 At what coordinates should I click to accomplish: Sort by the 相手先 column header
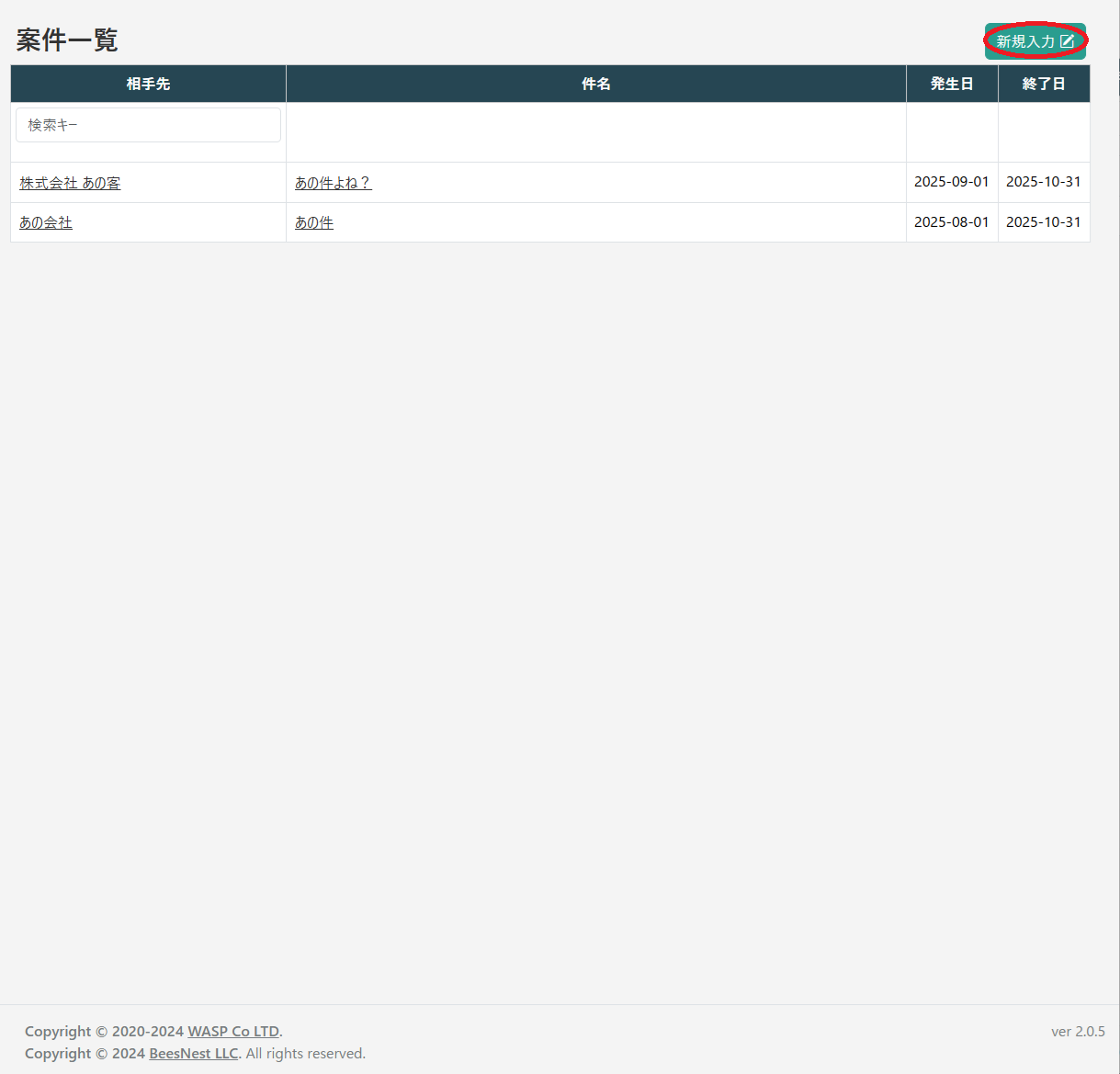click(x=148, y=84)
